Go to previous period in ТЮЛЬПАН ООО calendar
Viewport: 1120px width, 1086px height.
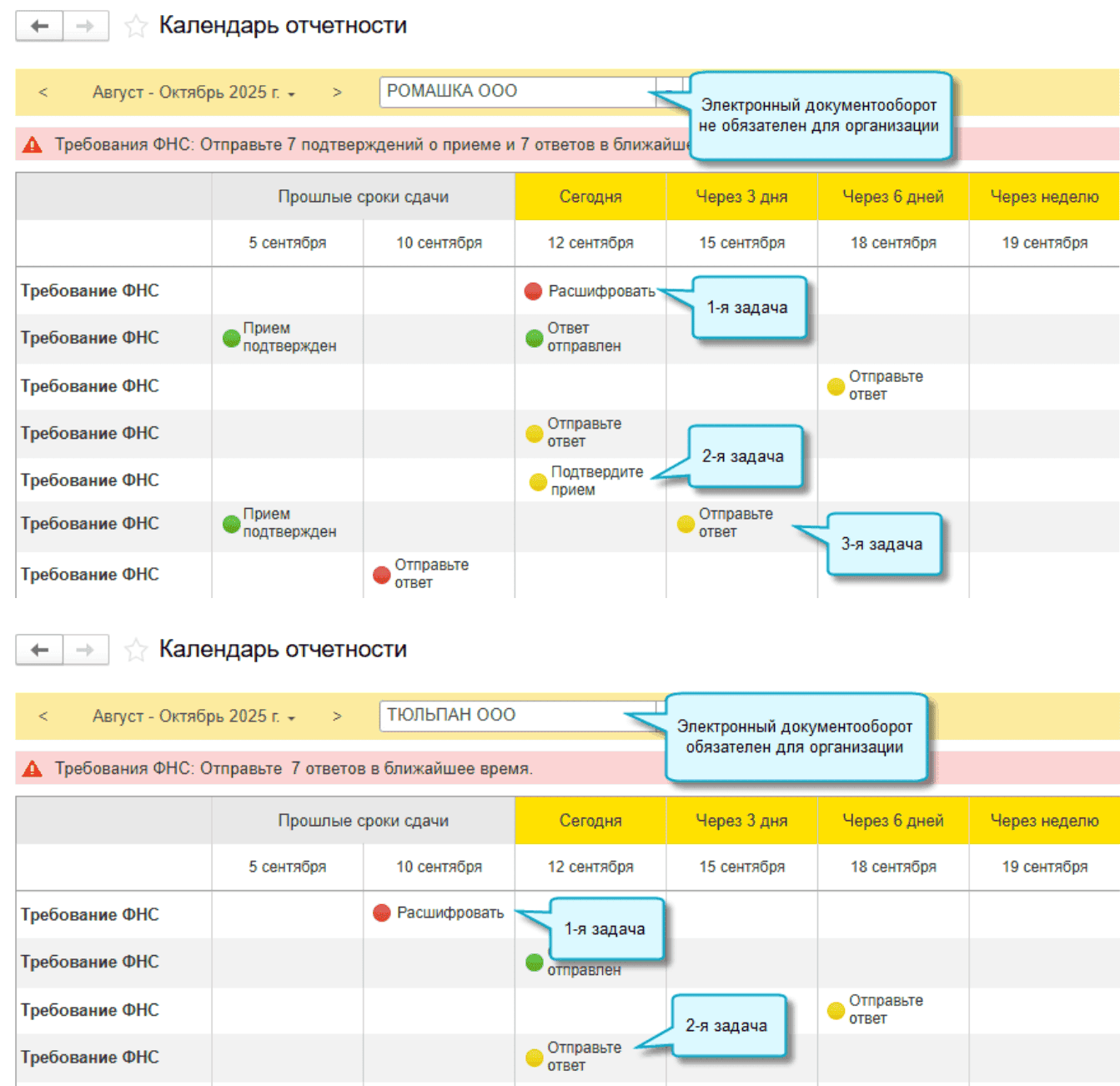[43, 716]
